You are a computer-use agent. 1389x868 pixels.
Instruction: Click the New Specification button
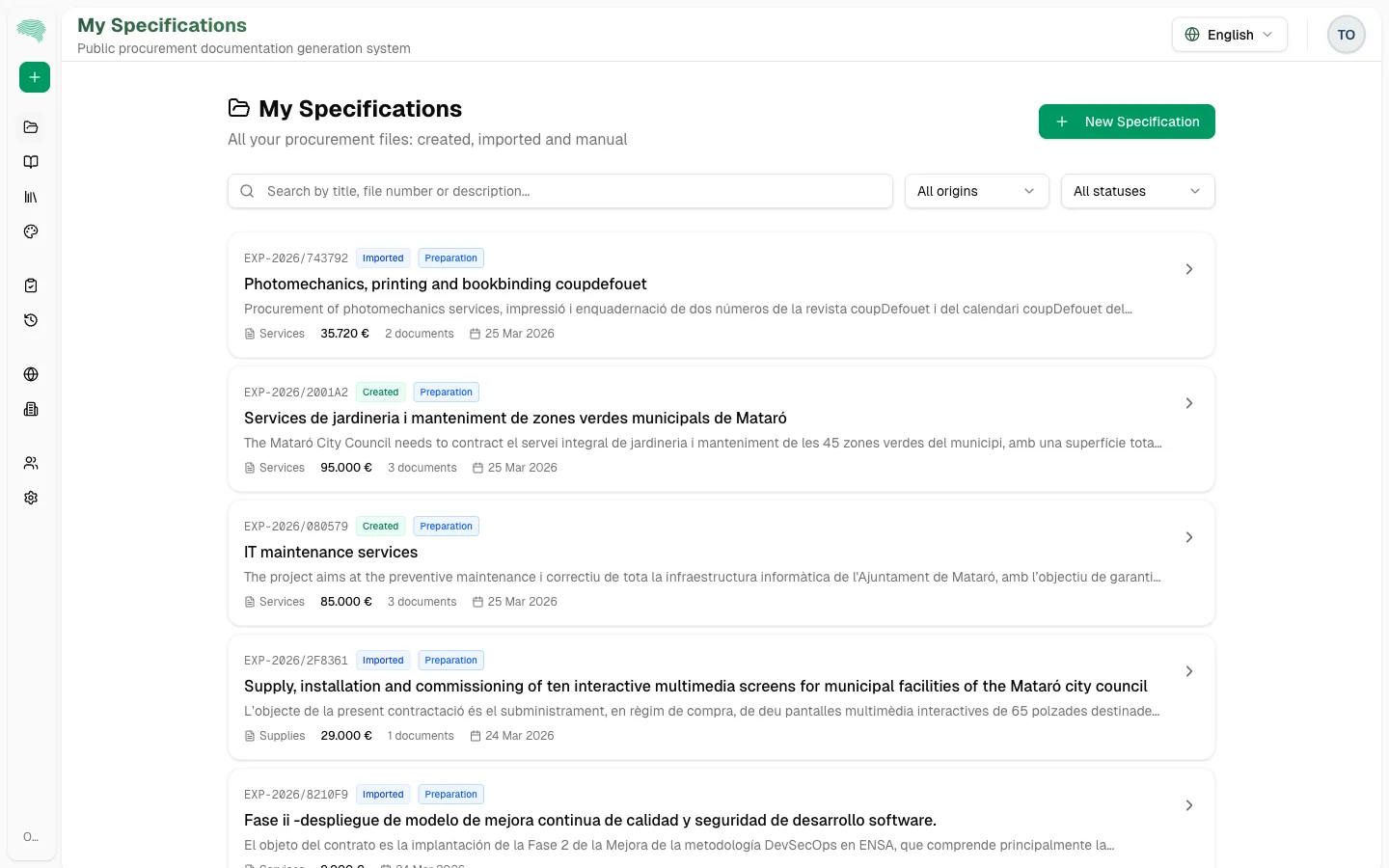1127,122
